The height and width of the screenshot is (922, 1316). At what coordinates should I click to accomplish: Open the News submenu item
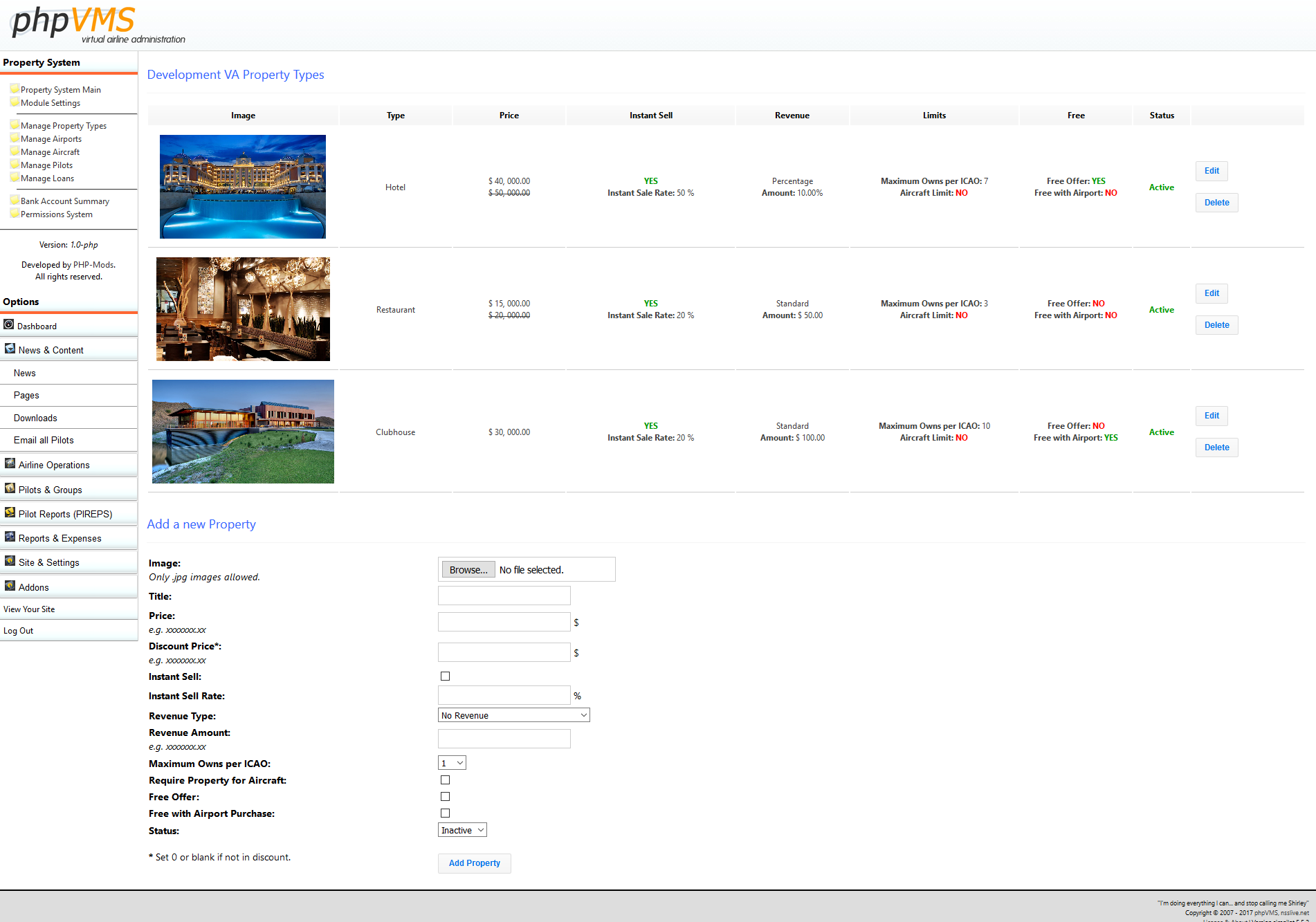(x=68, y=373)
